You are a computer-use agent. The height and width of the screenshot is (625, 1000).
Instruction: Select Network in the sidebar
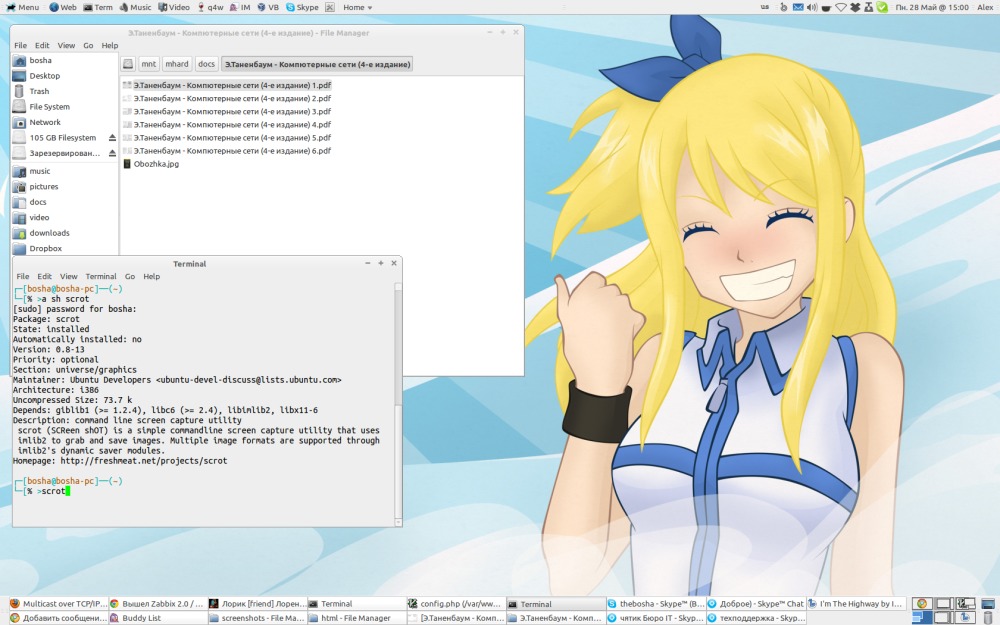coord(64,122)
